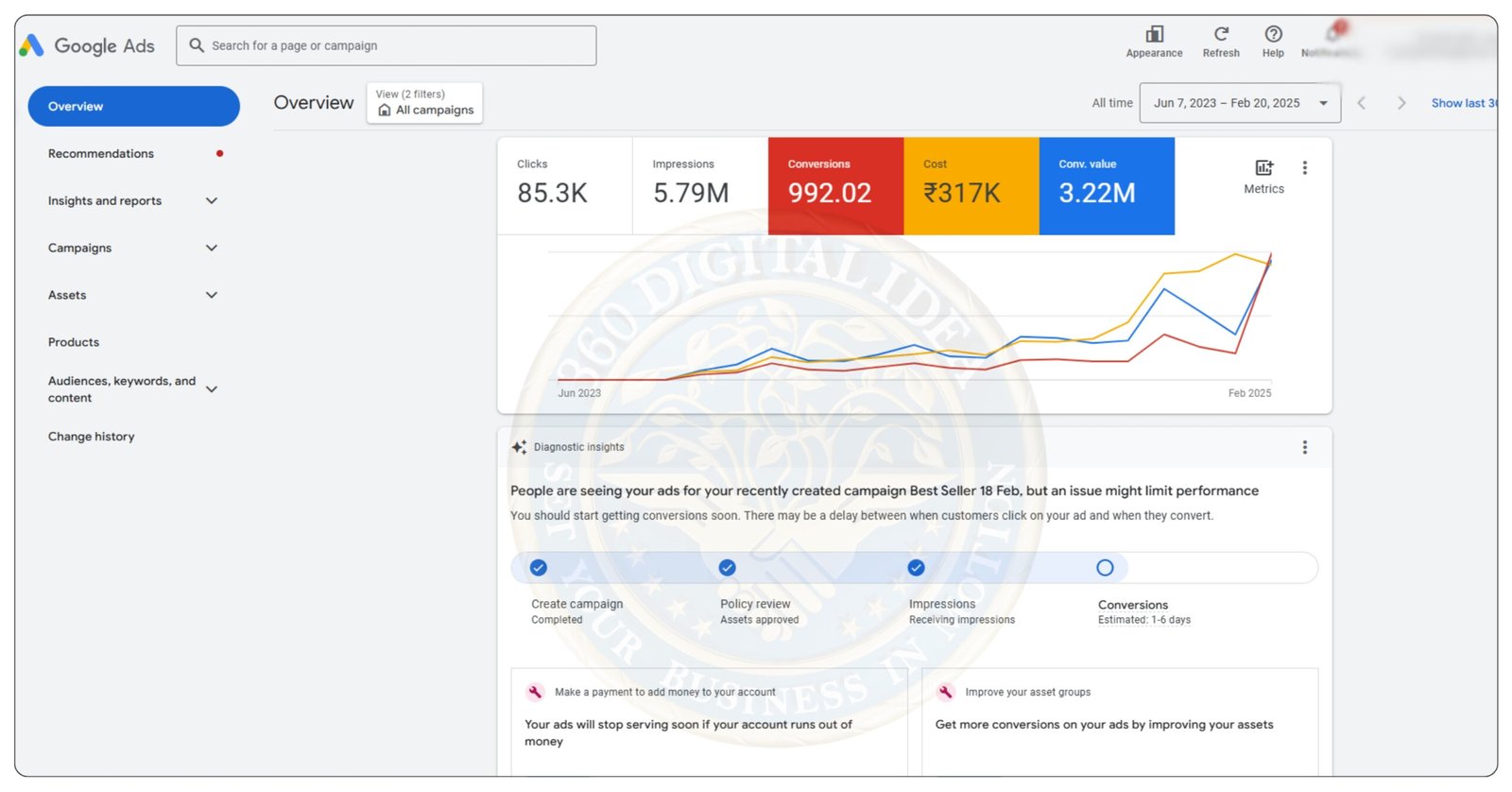
Task: Click the All campaigns view filter button
Action: click(424, 103)
